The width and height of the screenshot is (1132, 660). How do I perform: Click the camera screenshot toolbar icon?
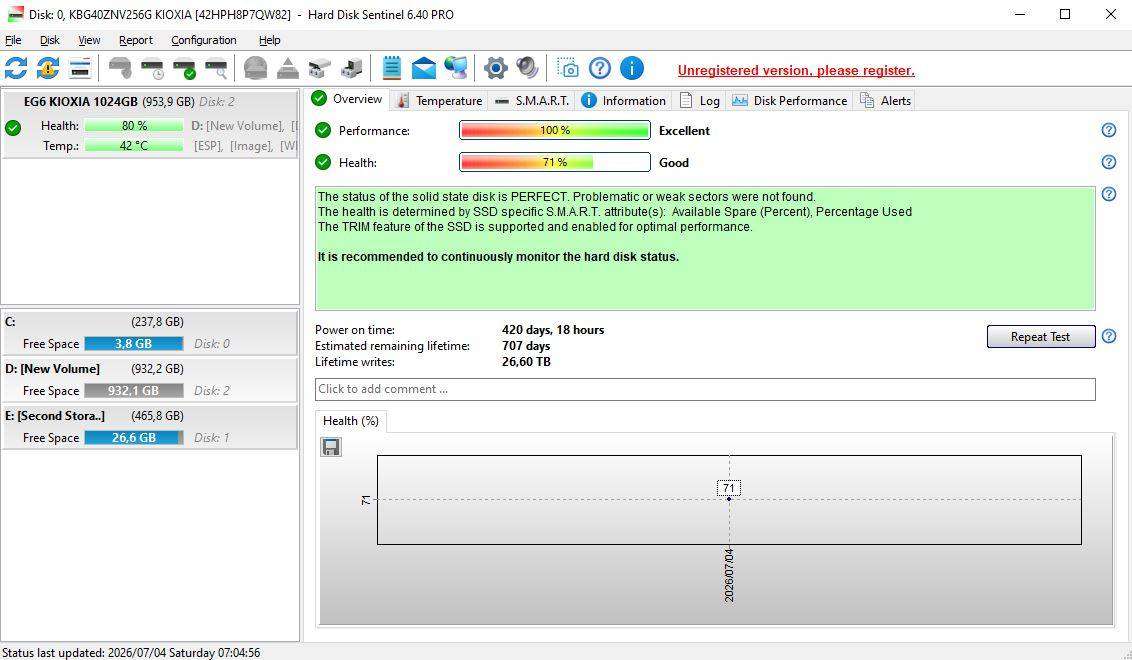coord(568,69)
